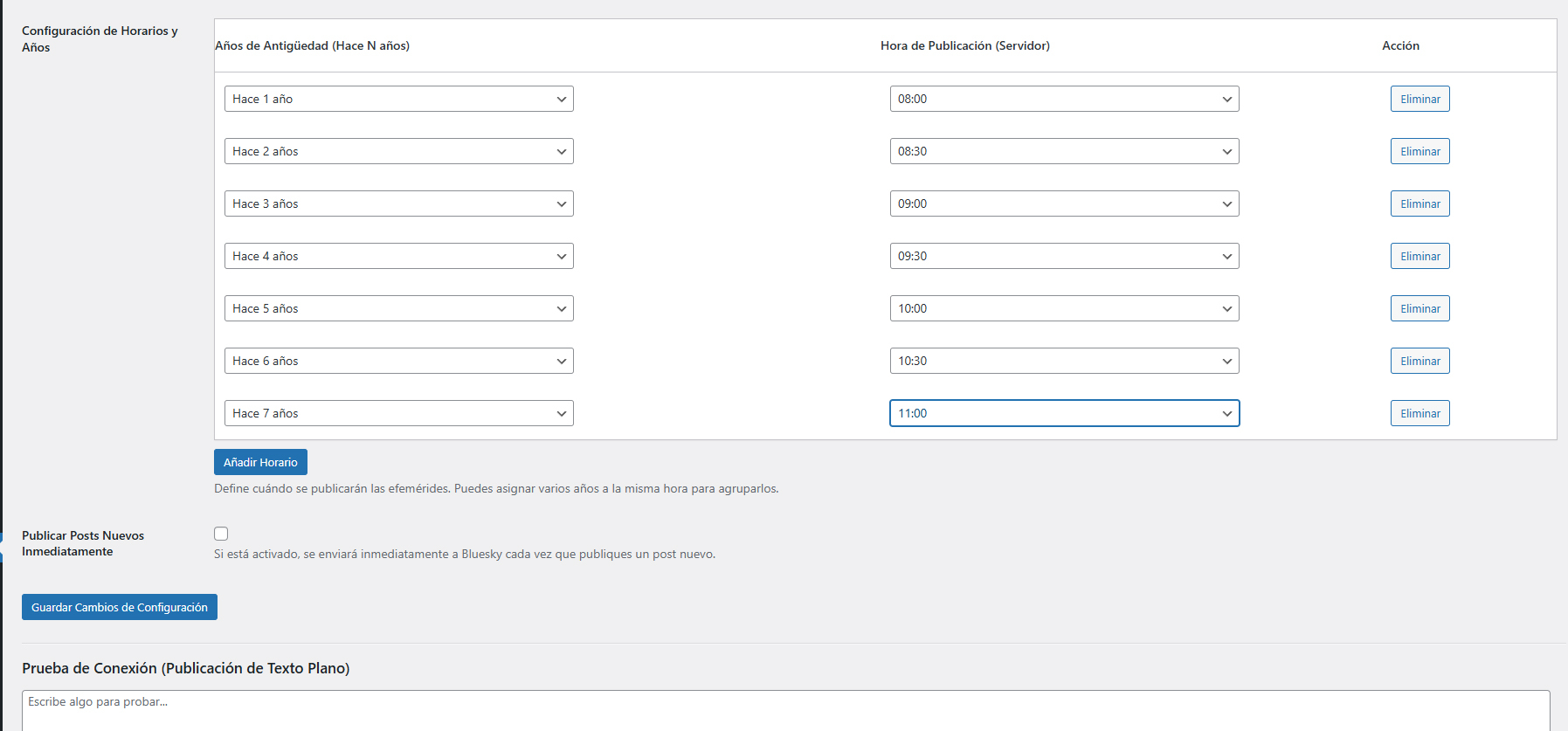
Task: Focus the 'Escribe algo para probar...' text box
Action: (x=784, y=710)
